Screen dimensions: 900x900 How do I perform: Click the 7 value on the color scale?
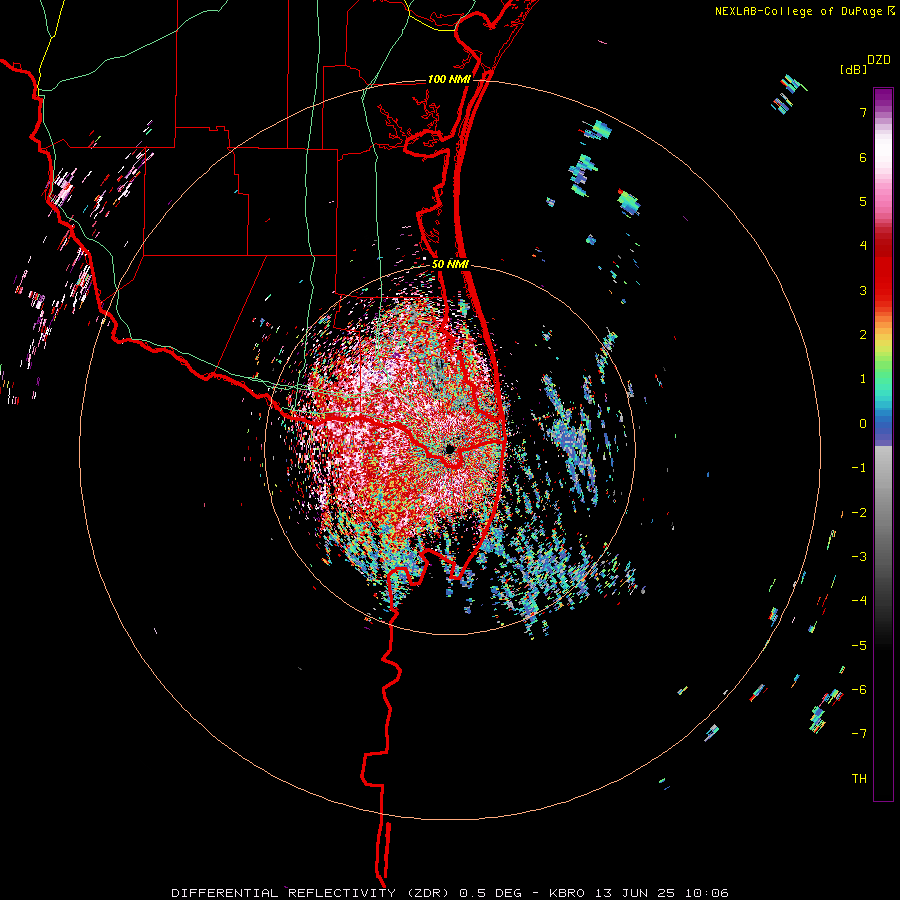click(863, 112)
